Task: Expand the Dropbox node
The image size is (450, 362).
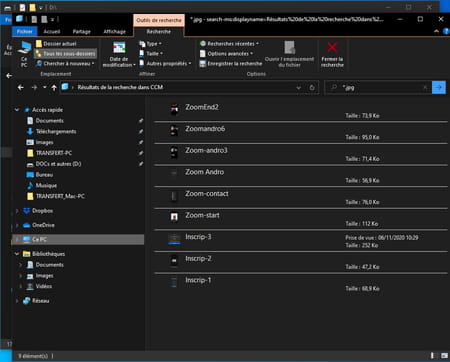Action: pyautogui.click(x=17, y=211)
